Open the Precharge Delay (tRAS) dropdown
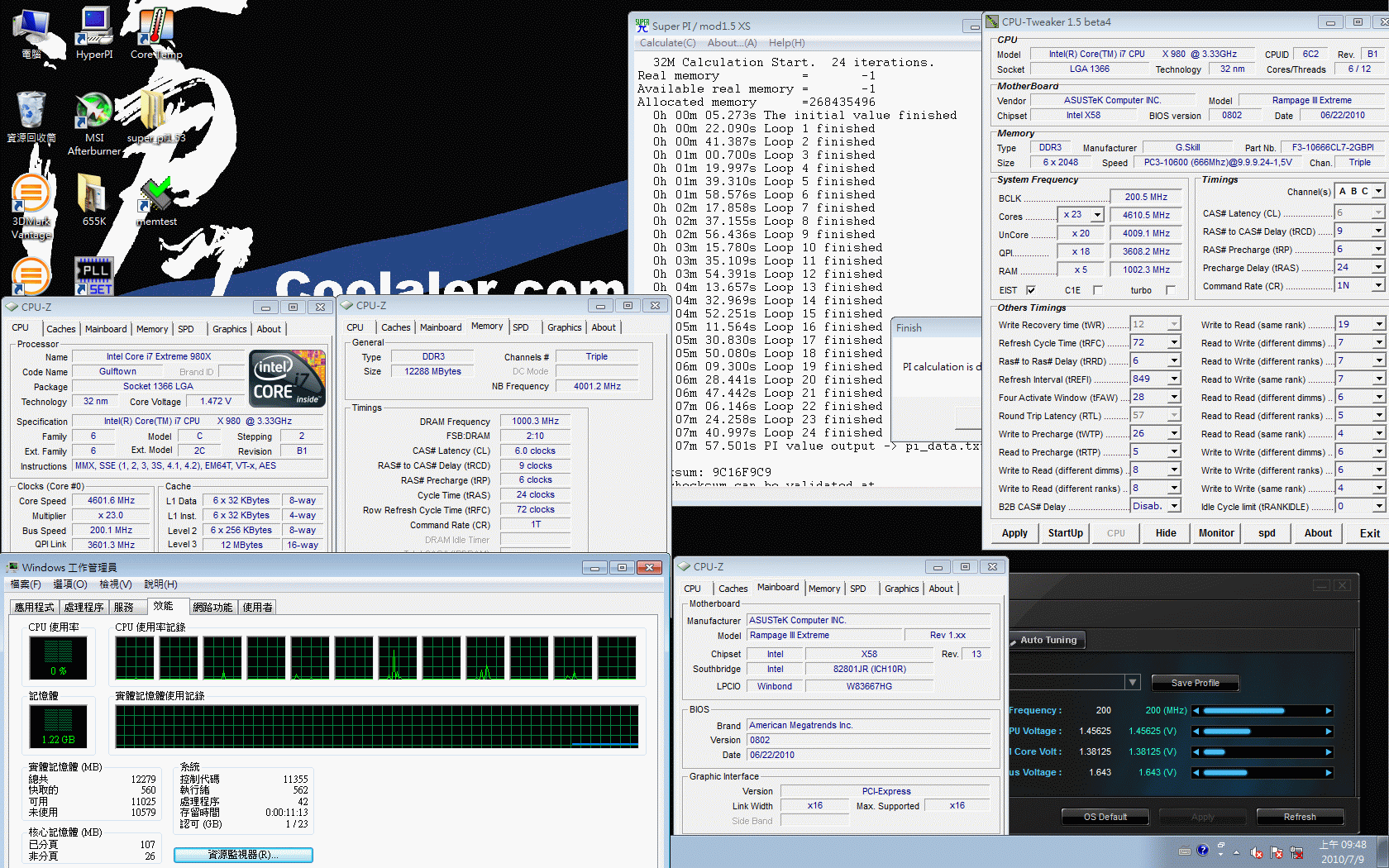Screen dimensions: 1389x868 coord(1378,268)
